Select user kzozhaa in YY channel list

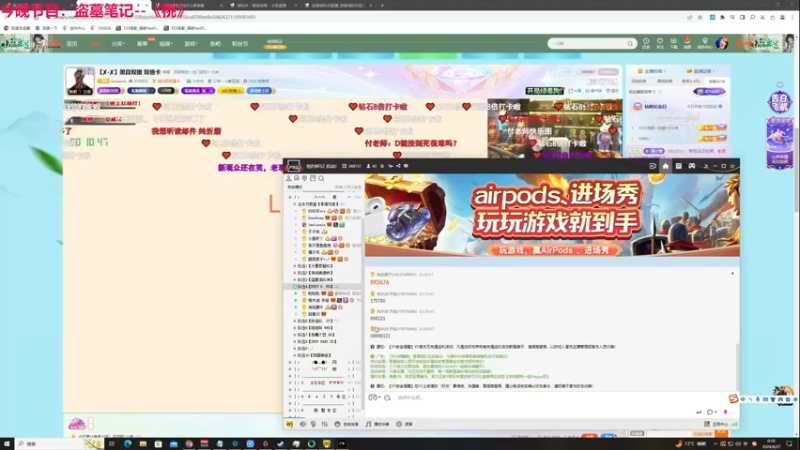tap(316, 218)
